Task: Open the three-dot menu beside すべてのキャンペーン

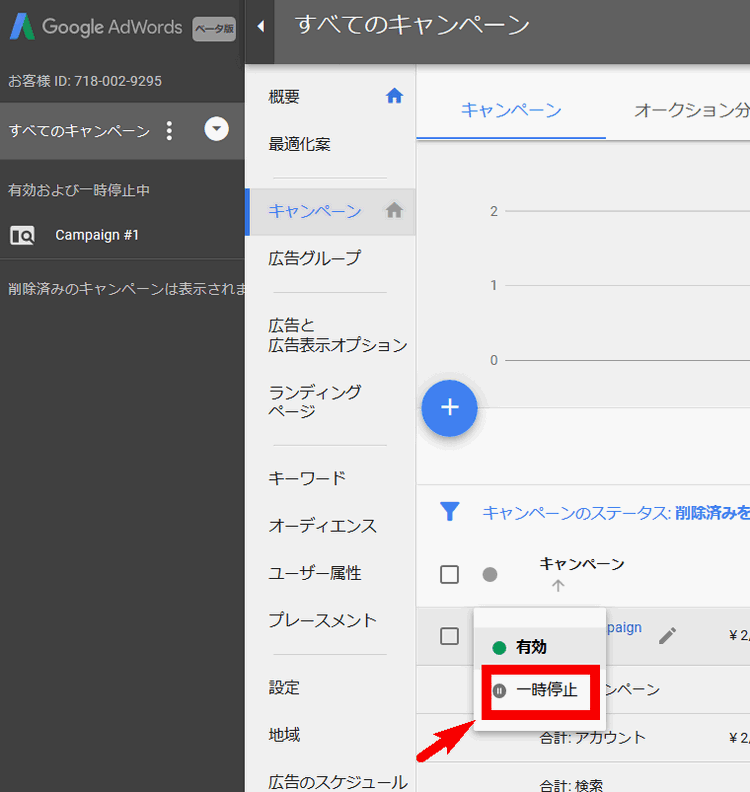Action: point(170,131)
